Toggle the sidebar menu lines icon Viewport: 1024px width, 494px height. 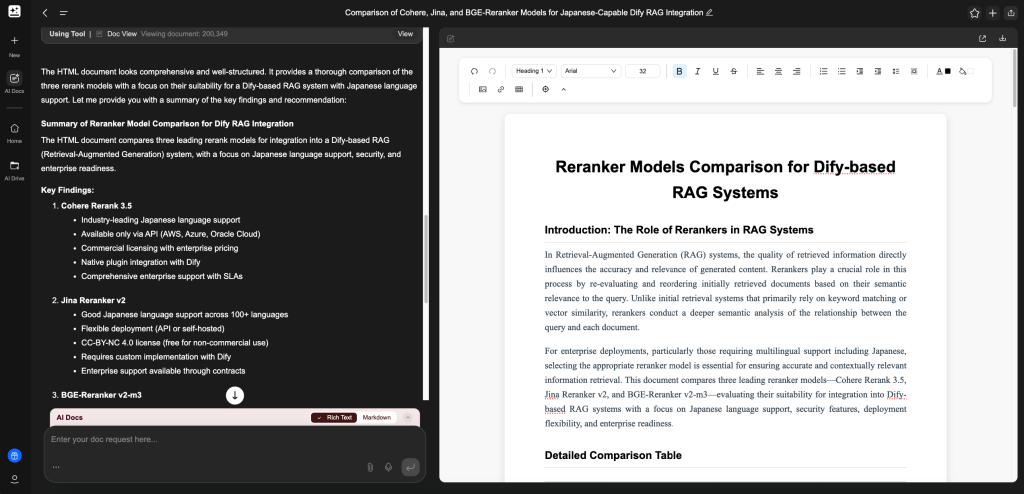click(63, 12)
